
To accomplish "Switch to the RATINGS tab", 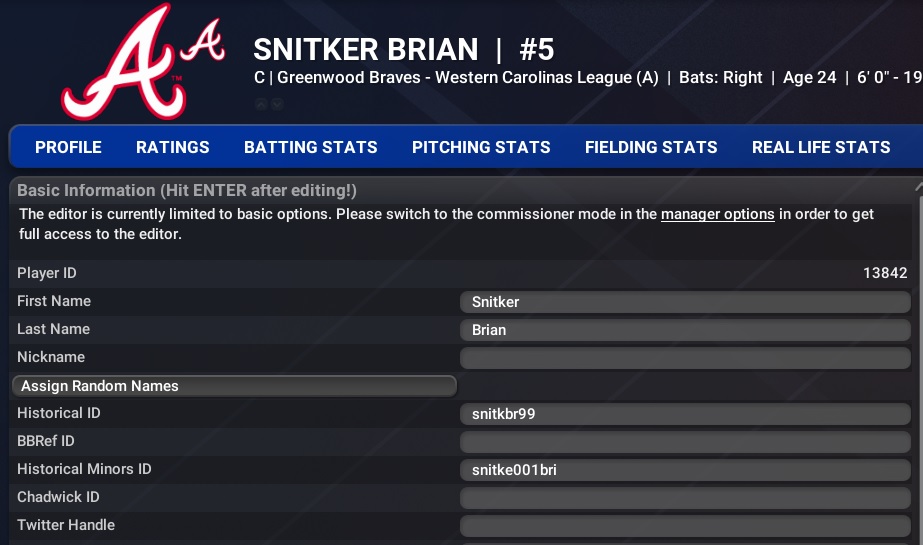I will 173,147.
